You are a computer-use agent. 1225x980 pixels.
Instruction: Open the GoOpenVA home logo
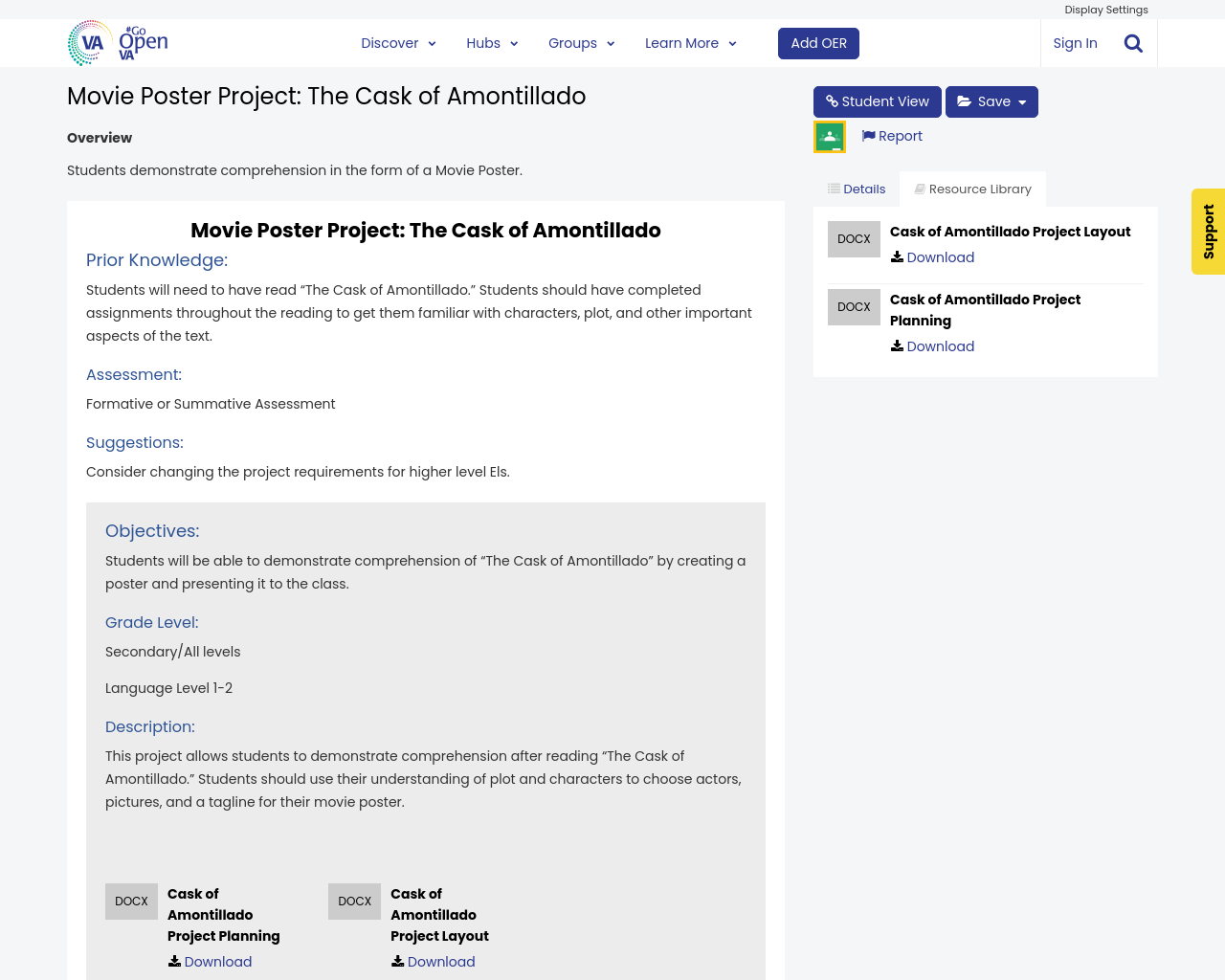tap(115, 42)
